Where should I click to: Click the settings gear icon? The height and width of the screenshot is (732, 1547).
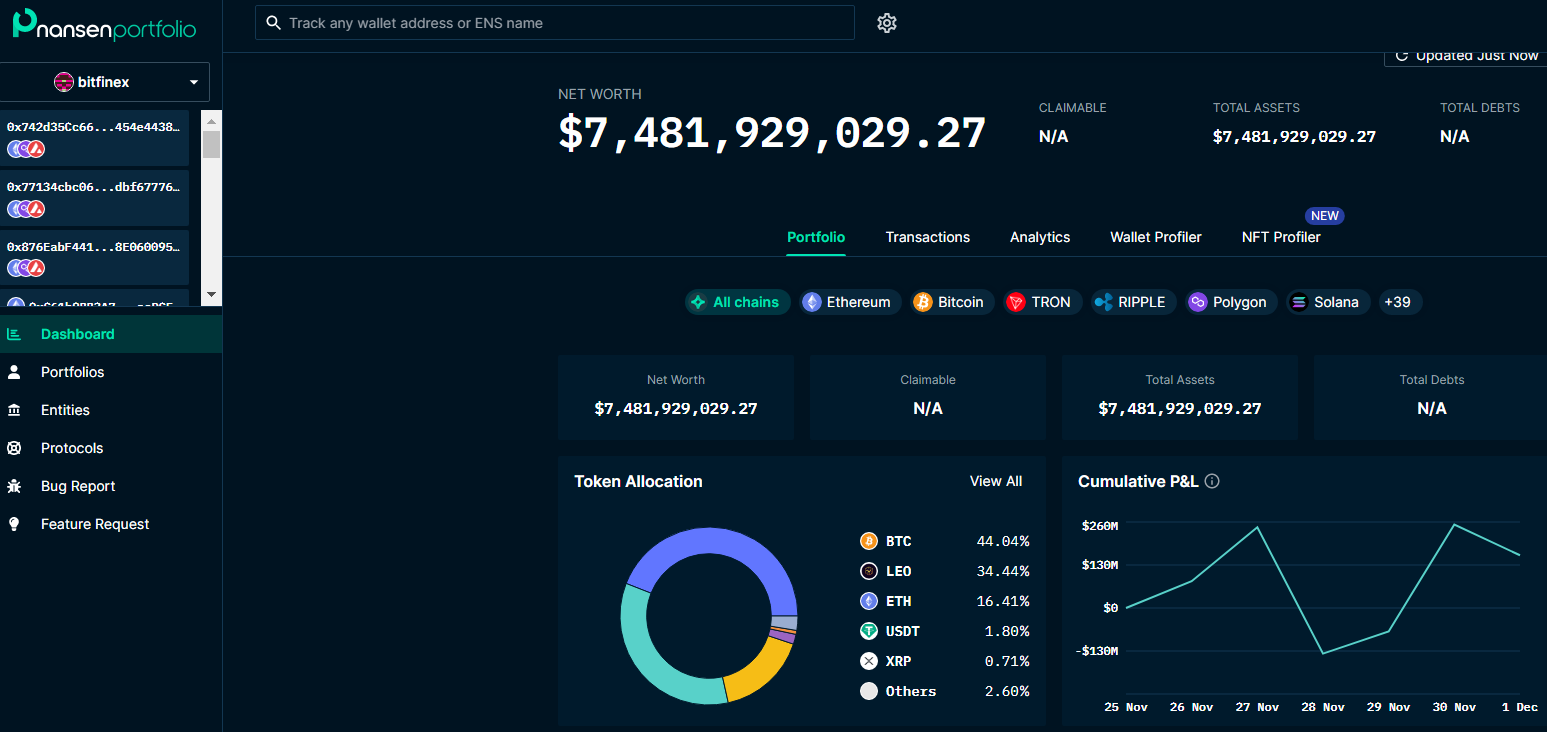point(886,23)
